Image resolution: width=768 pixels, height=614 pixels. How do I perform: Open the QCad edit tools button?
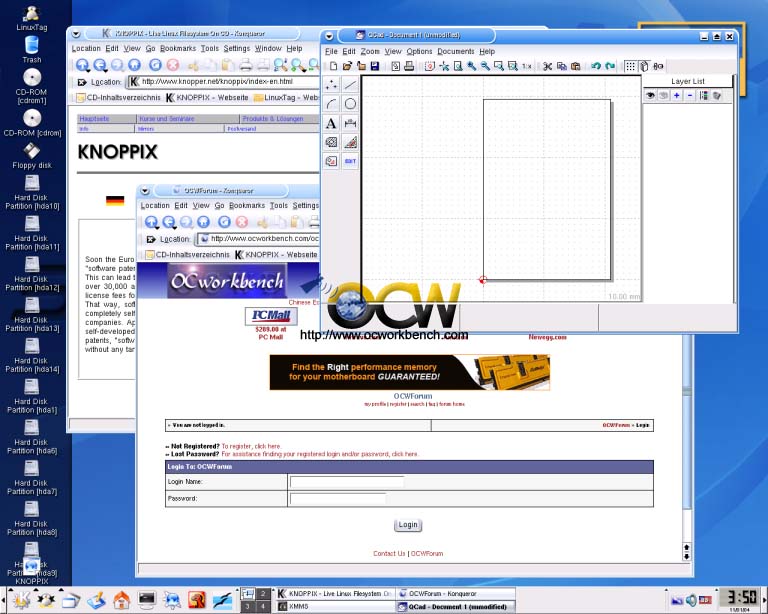pyautogui.click(x=350, y=161)
